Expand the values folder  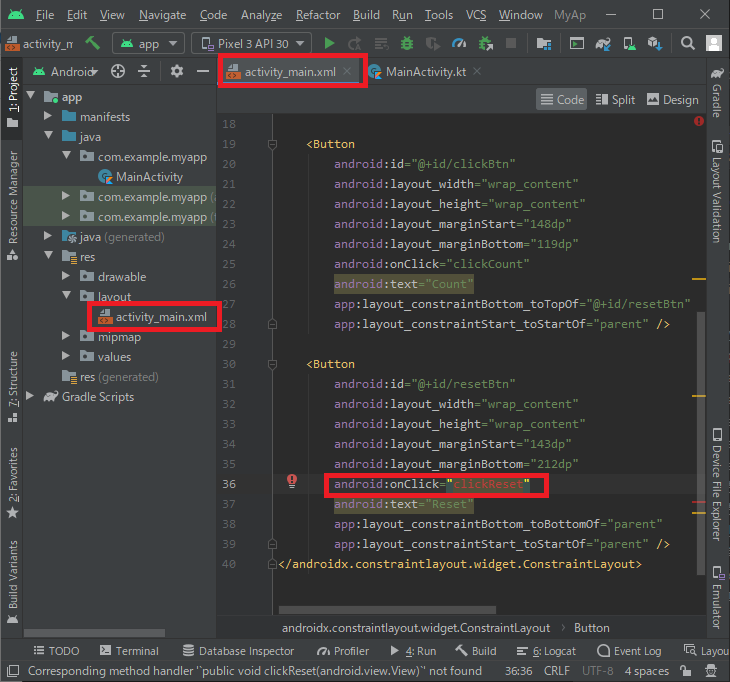coord(66,356)
